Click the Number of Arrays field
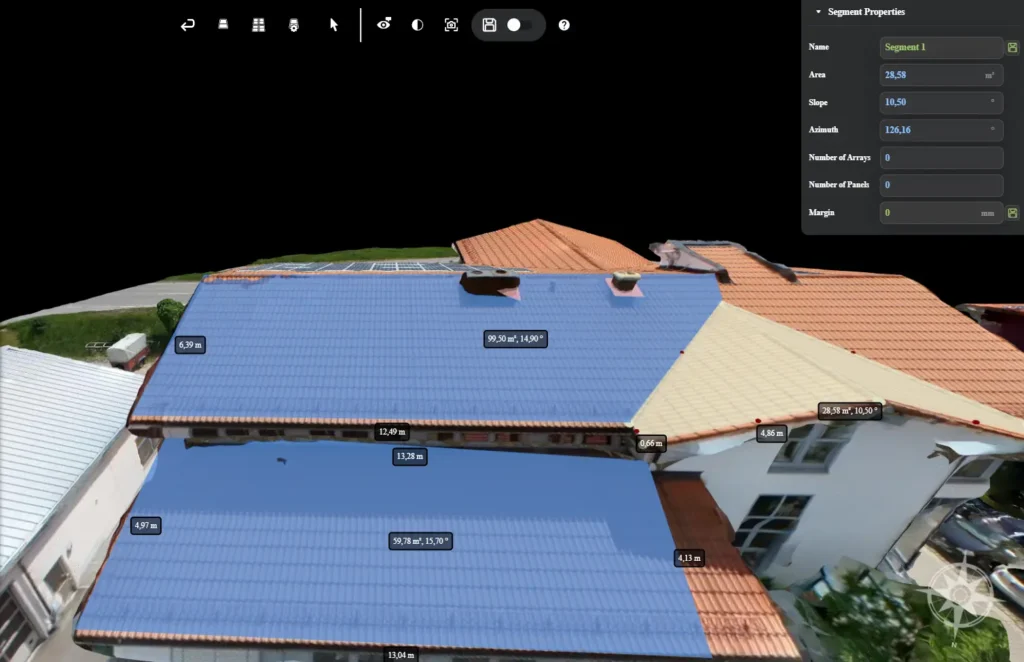Image resolution: width=1024 pixels, height=662 pixels. pyautogui.click(x=941, y=157)
